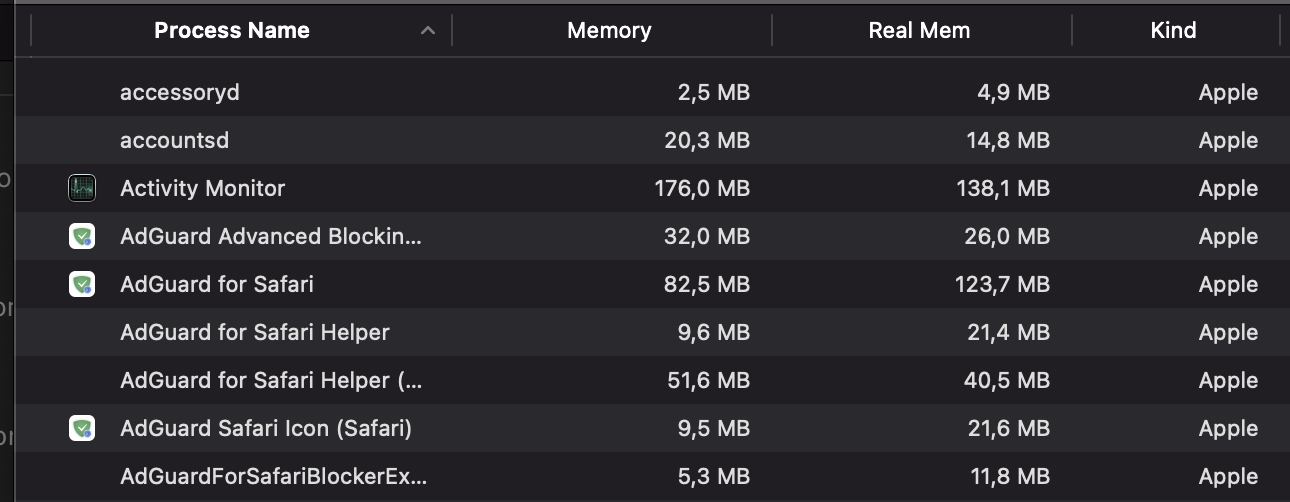
Task: Toggle the Process Name sort arrow
Action: click(x=428, y=31)
